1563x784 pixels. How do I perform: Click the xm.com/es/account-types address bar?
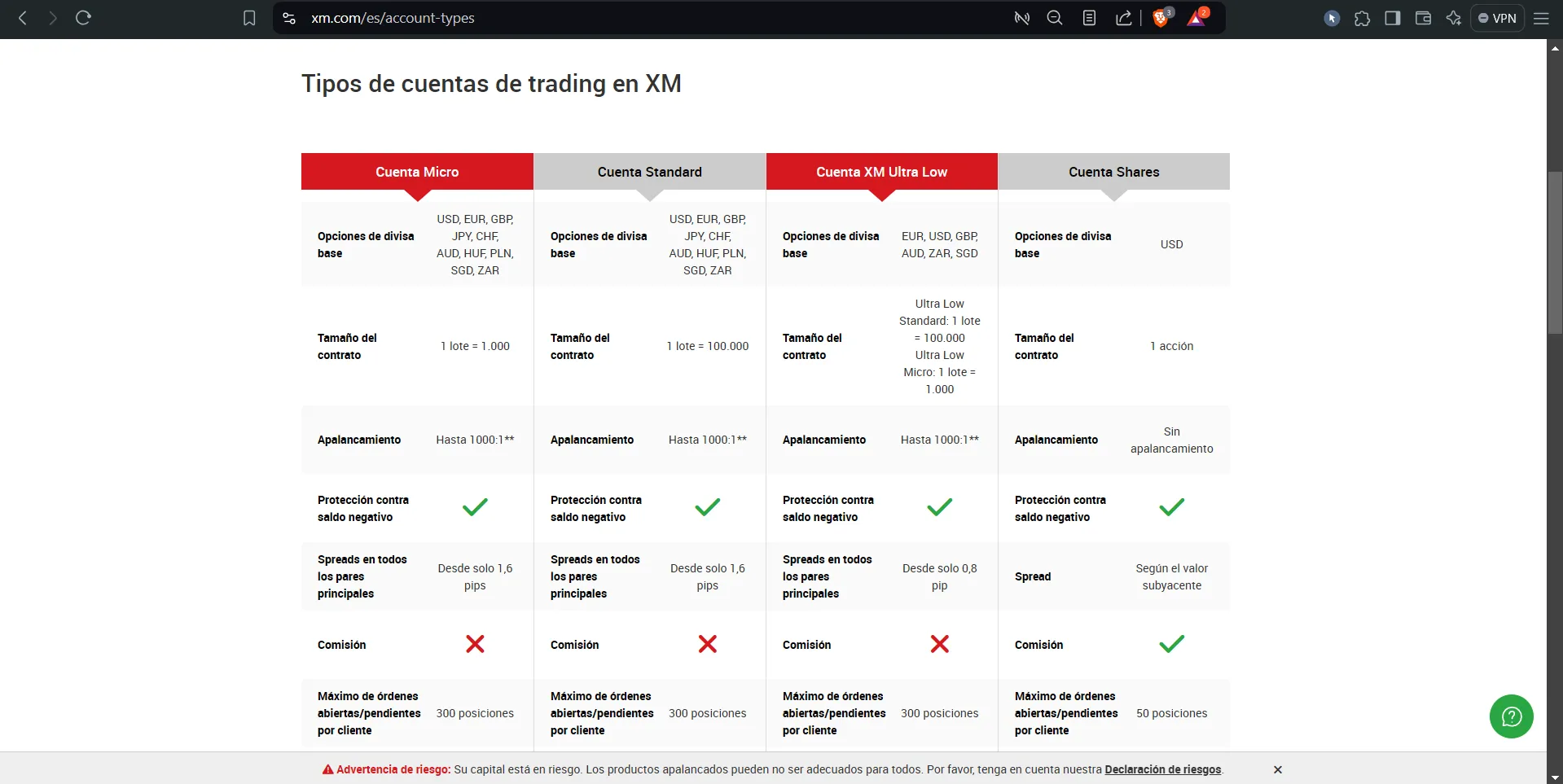(393, 18)
